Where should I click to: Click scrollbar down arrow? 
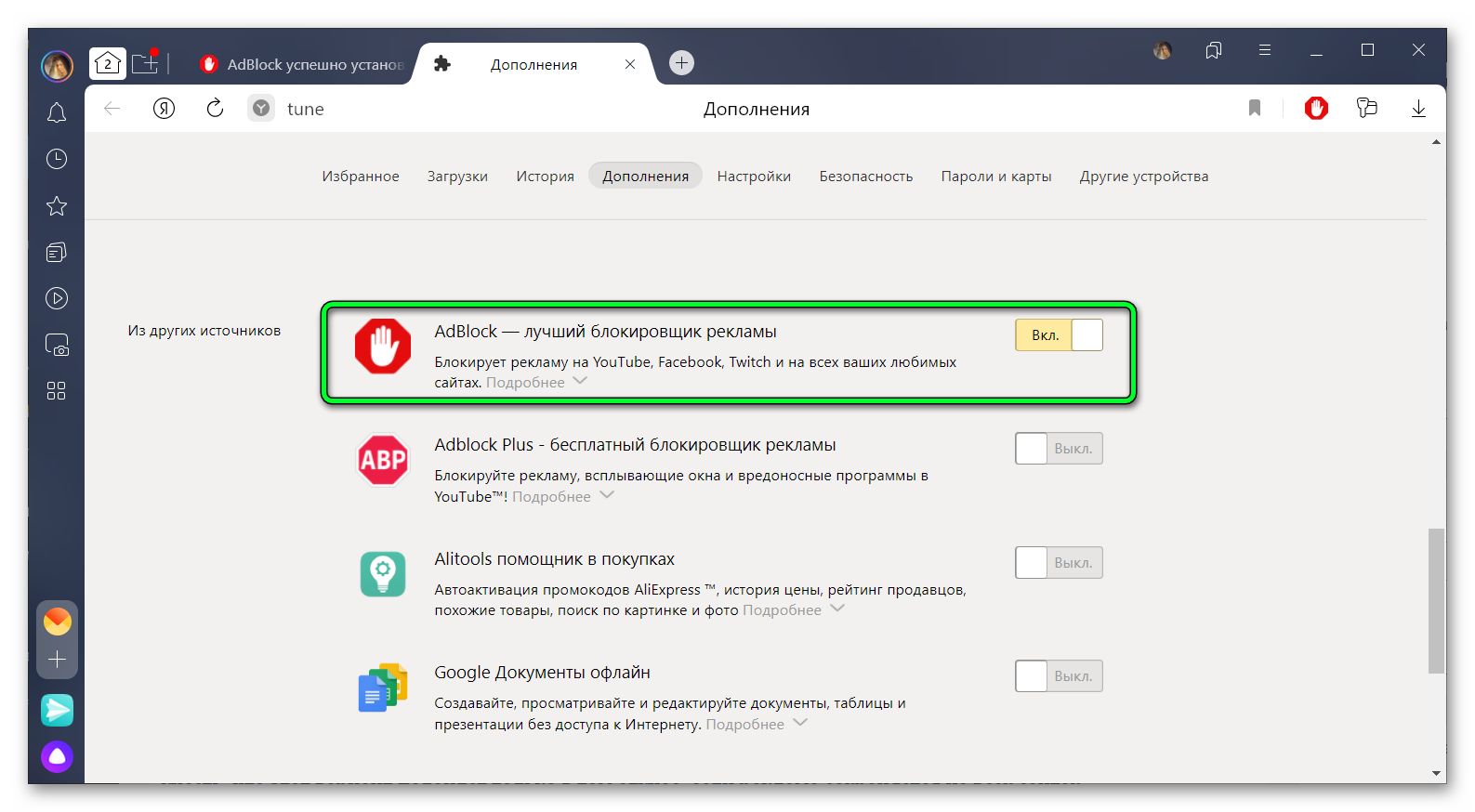pyautogui.click(x=1437, y=773)
